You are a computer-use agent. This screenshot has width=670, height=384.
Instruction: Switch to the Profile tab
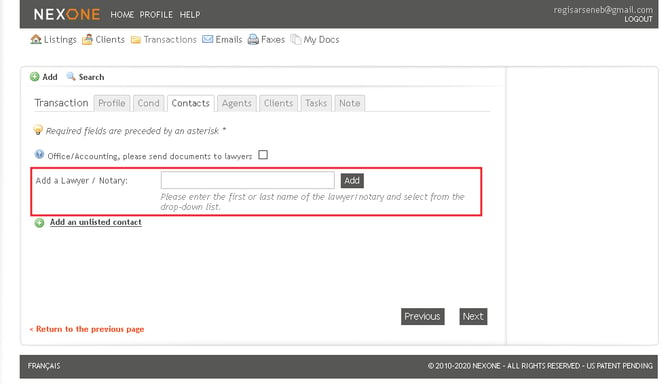point(112,103)
